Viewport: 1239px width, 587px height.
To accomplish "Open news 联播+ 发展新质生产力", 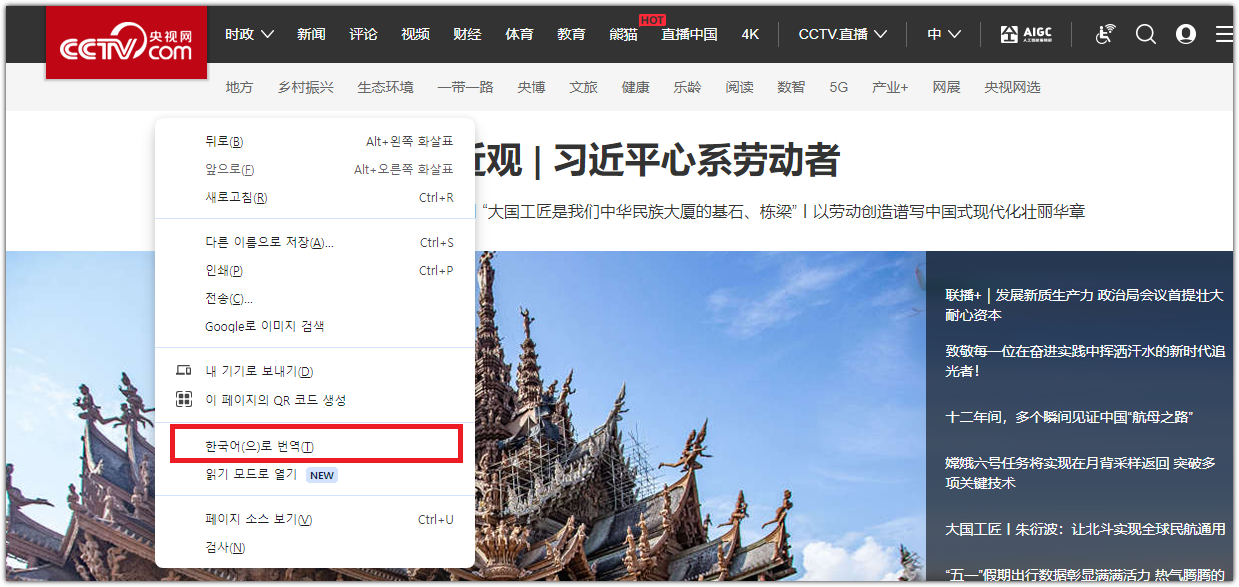I will click(1084, 305).
